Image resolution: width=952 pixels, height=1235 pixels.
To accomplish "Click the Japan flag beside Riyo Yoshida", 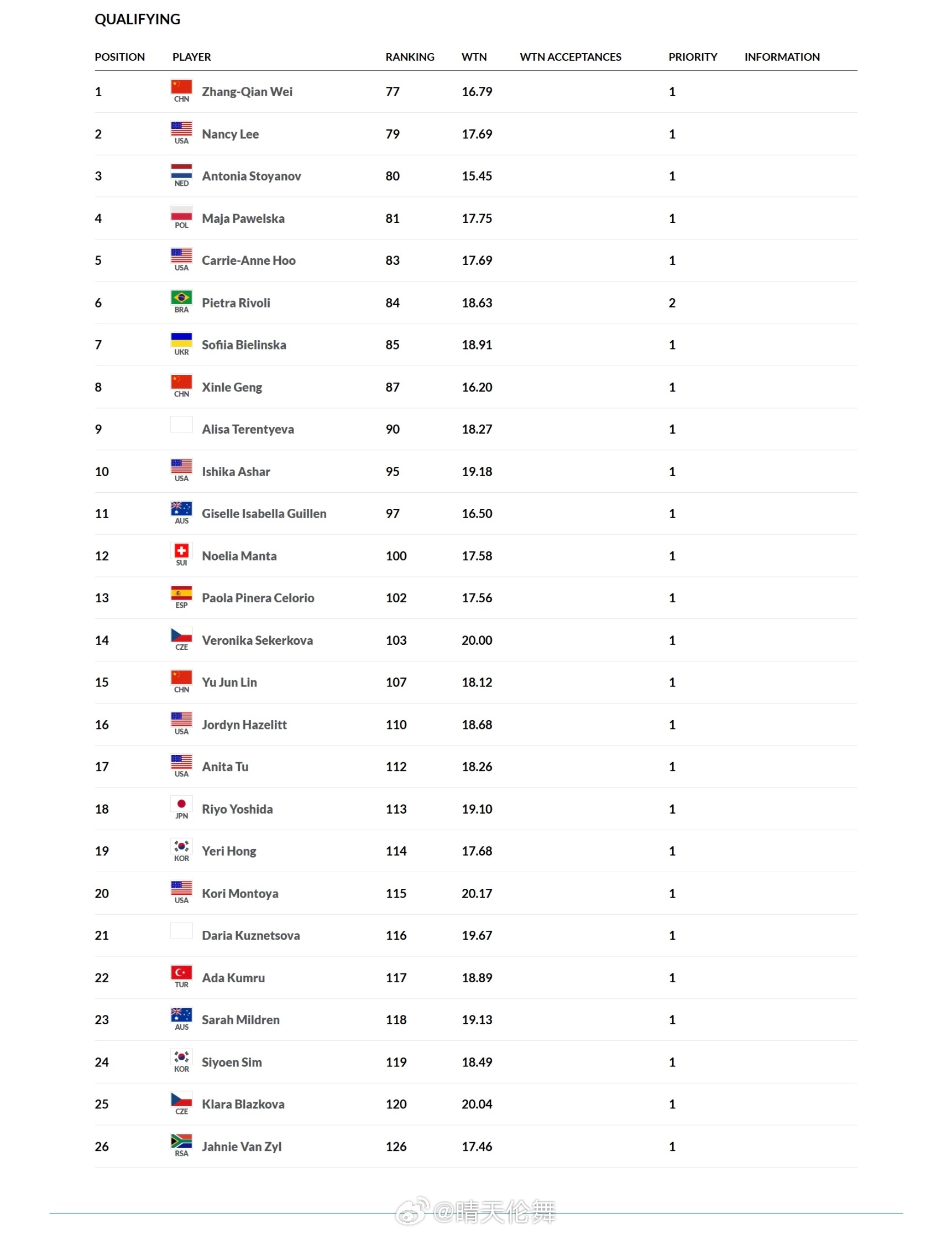I will pos(181,804).
